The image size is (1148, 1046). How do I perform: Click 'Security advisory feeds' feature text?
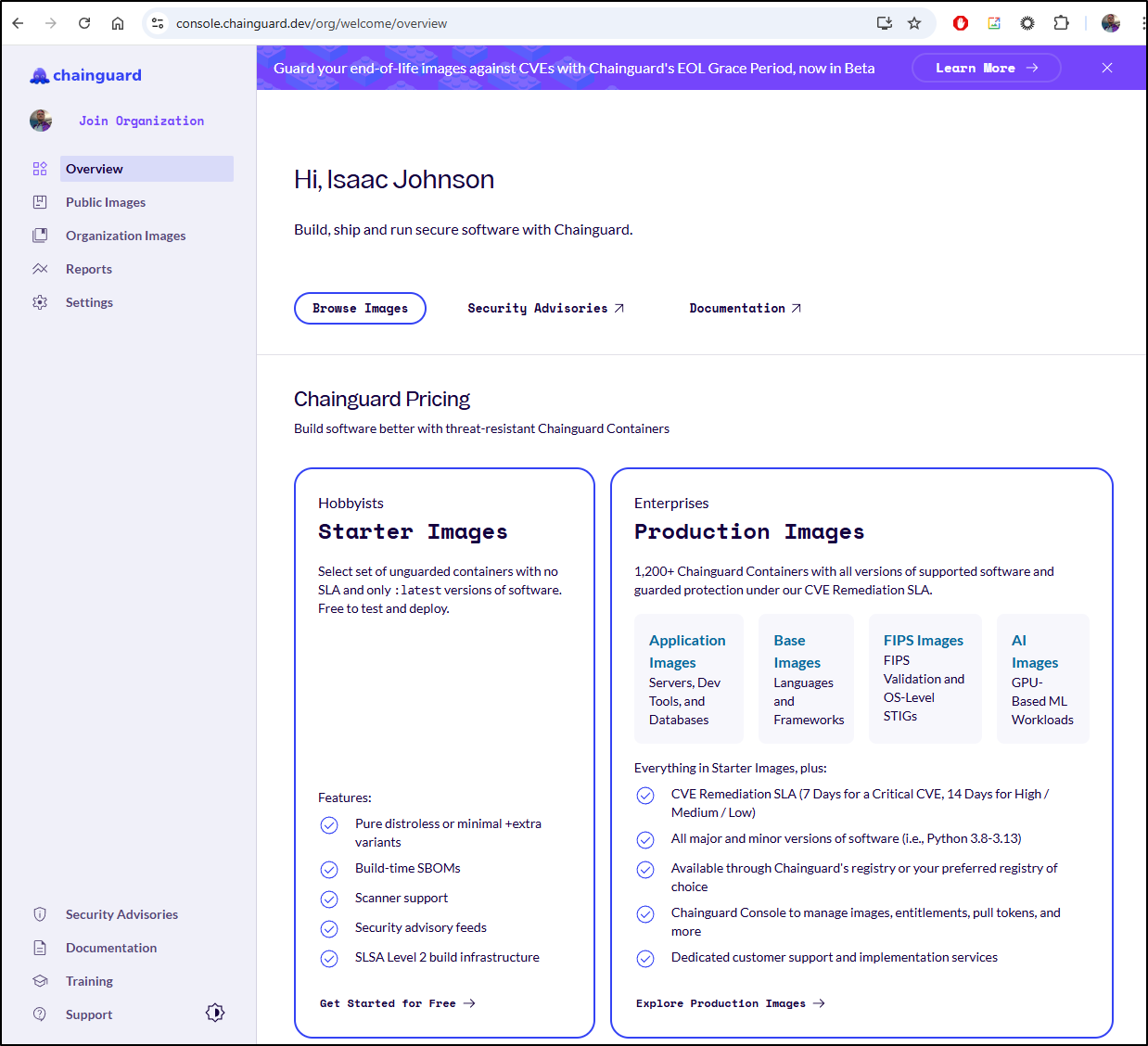coord(421,927)
